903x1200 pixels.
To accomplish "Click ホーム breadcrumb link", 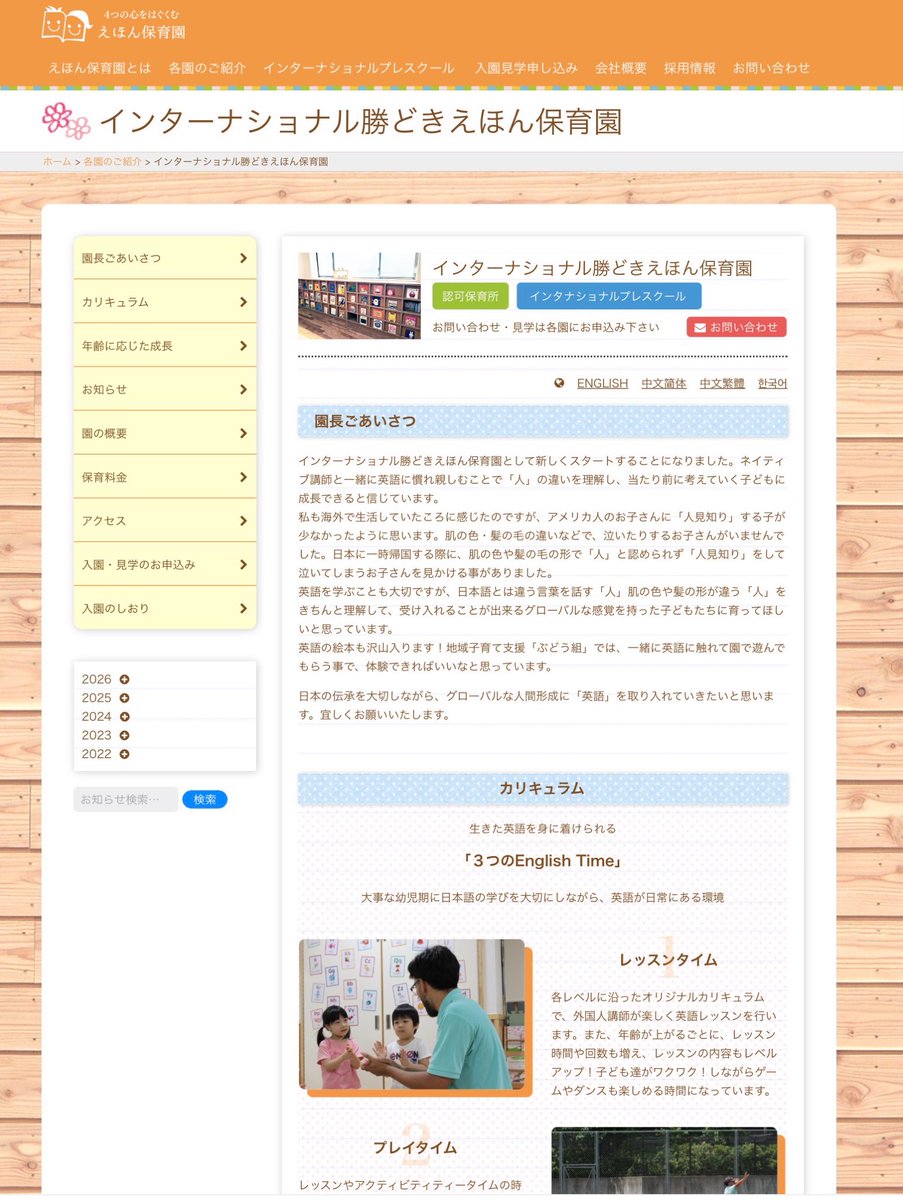I will [x=57, y=161].
